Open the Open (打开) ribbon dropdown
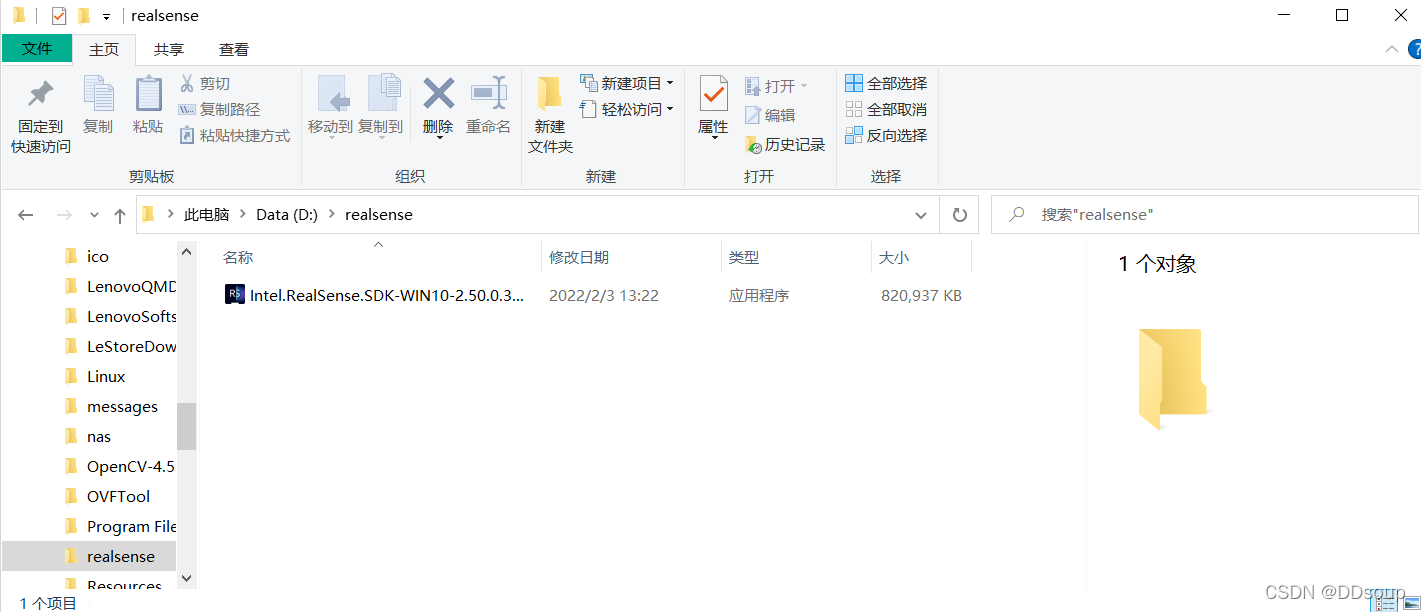Image resolution: width=1421 pixels, height=612 pixels. 776,86
